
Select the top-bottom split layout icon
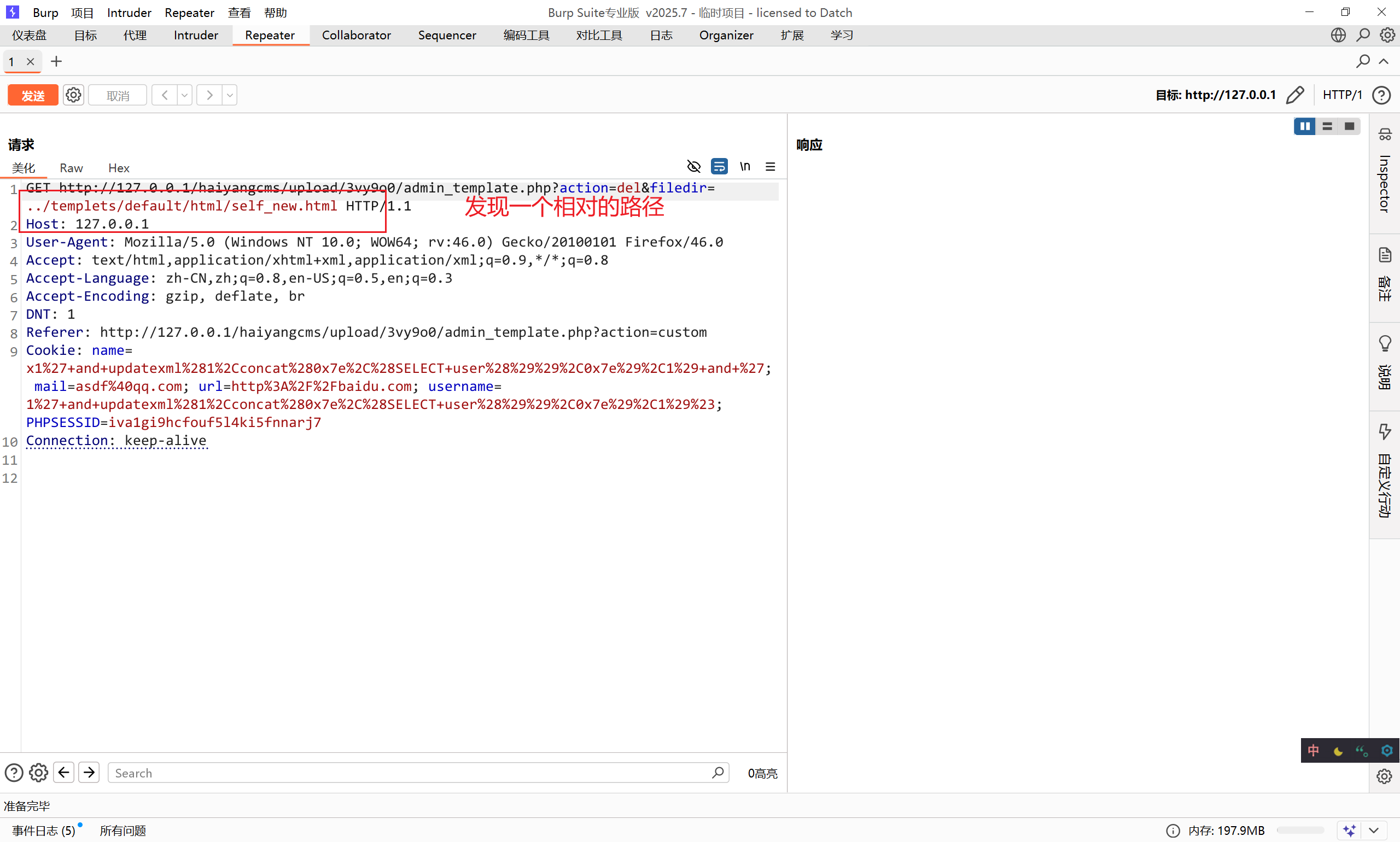click(x=1327, y=126)
